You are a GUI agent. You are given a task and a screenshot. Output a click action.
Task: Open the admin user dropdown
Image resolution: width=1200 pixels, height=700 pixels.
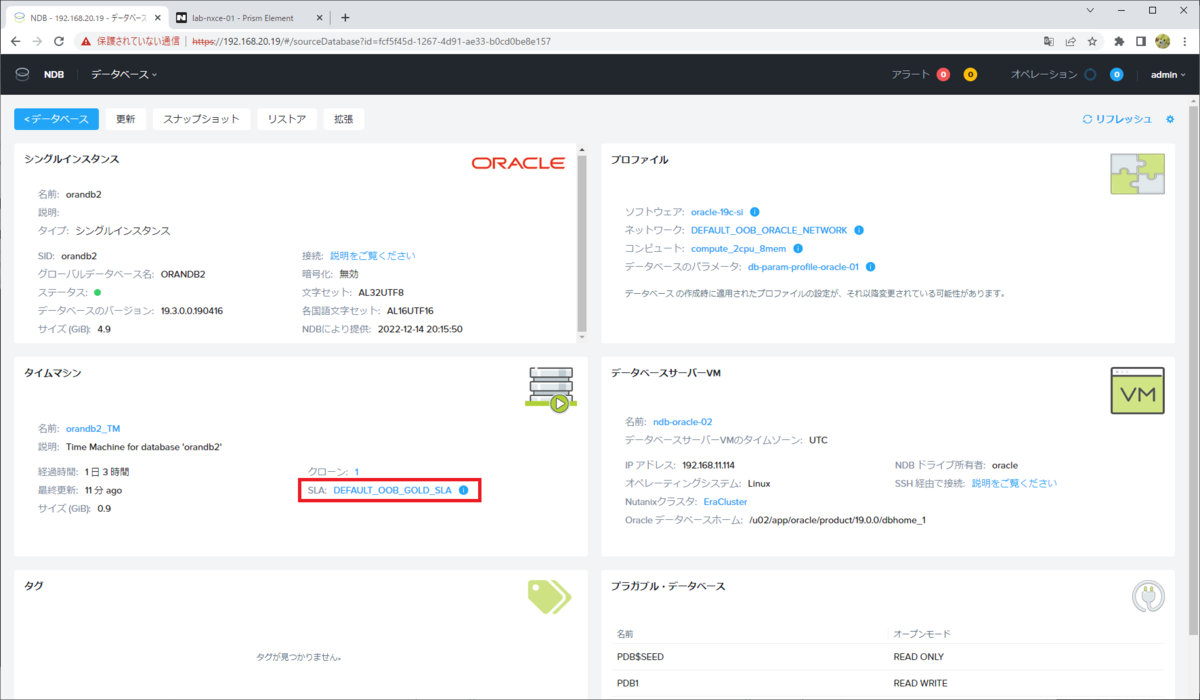point(1168,74)
